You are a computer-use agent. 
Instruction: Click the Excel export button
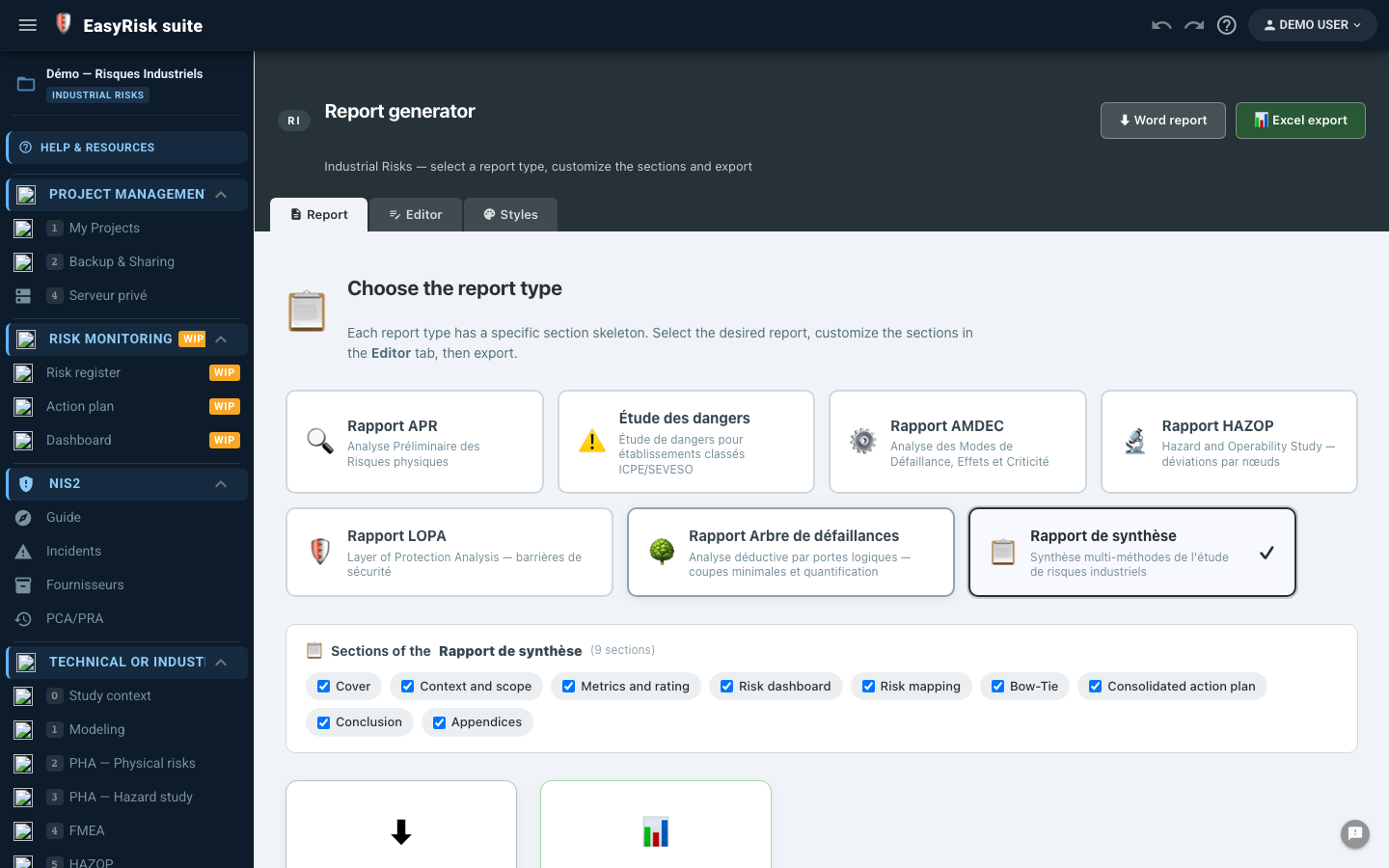(1300, 121)
